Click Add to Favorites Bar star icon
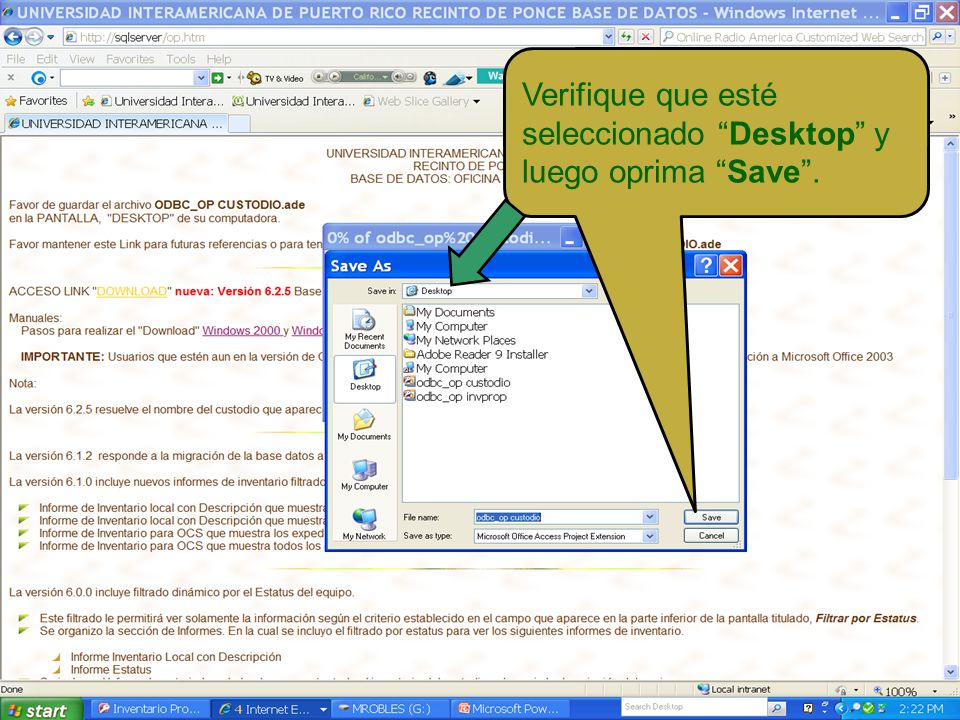The height and width of the screenshot is (720, 960). (88, 101)
